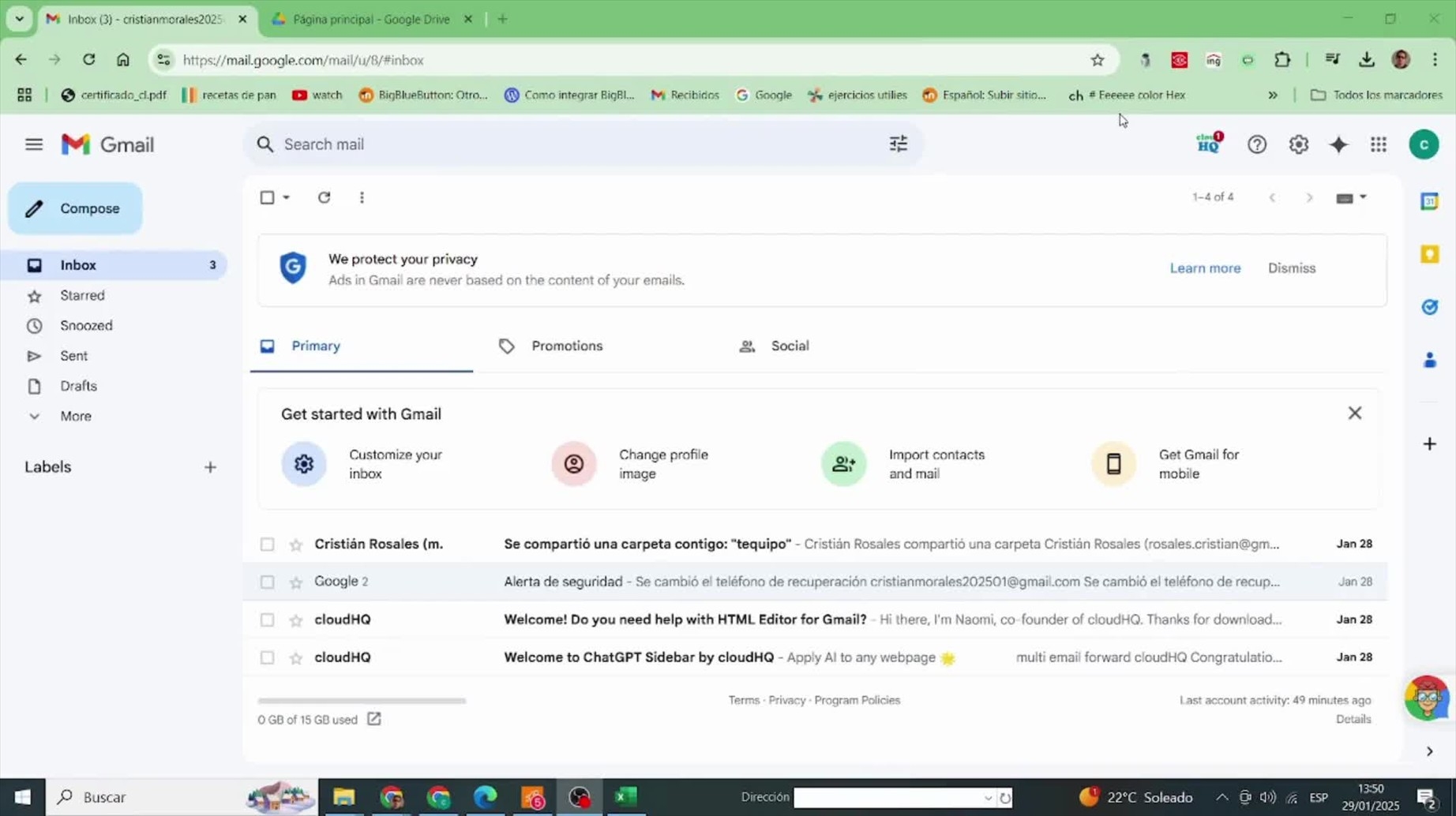Click the Compose button

[x=76, y=208]
